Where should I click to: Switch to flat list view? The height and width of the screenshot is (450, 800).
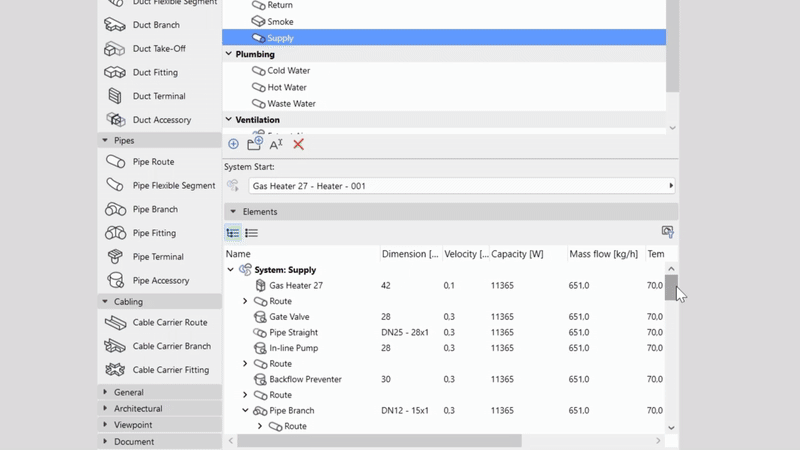[252, 233]
